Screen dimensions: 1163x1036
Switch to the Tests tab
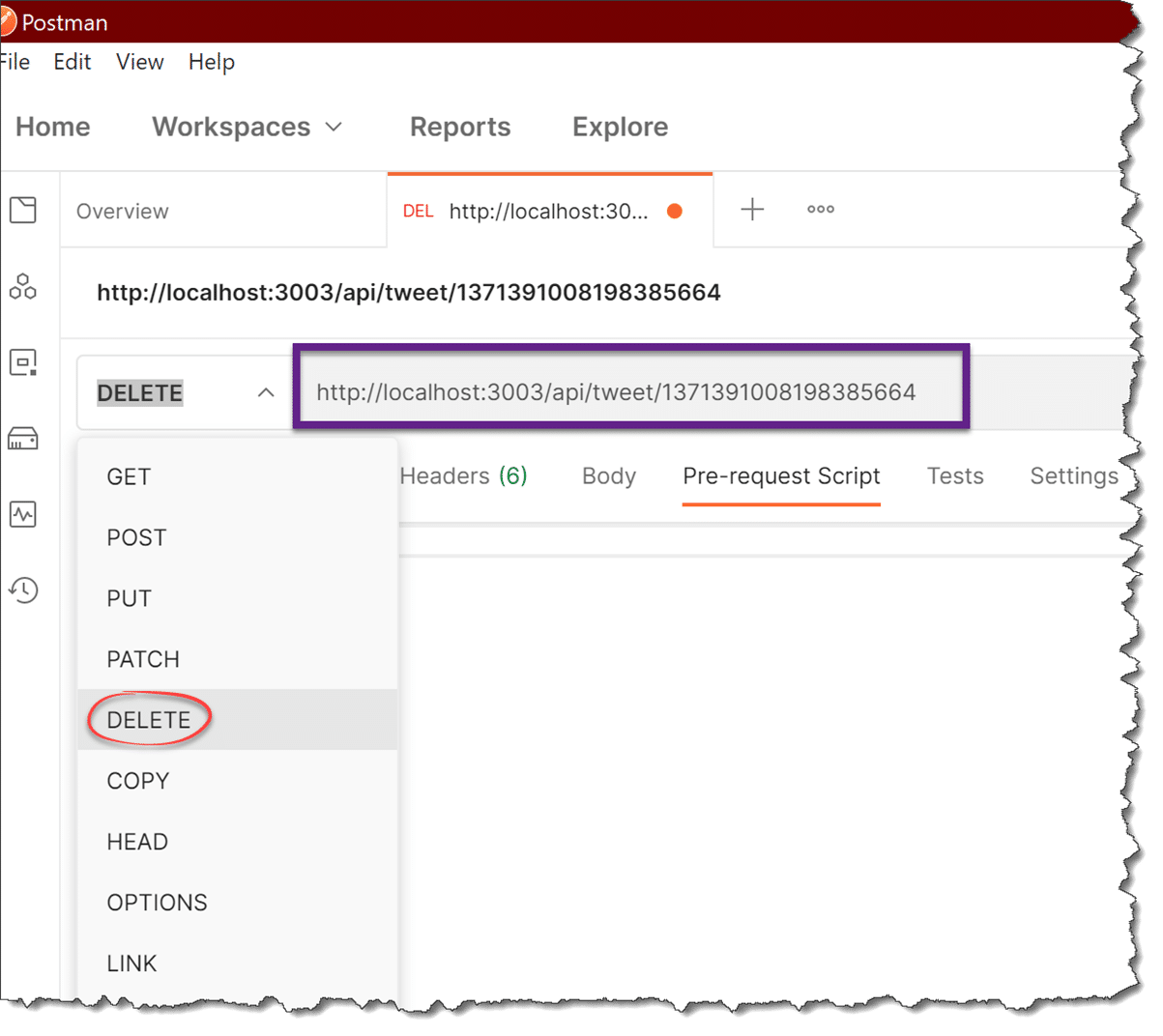(x=954, y=476)
